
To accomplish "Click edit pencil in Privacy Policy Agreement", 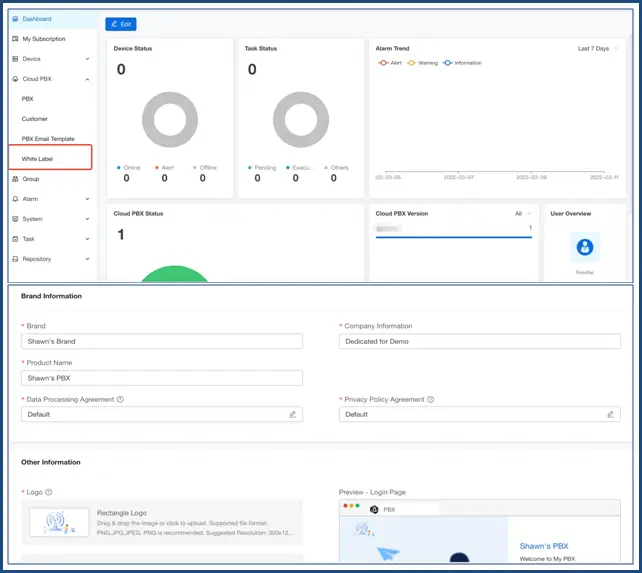I will point(609,414).
